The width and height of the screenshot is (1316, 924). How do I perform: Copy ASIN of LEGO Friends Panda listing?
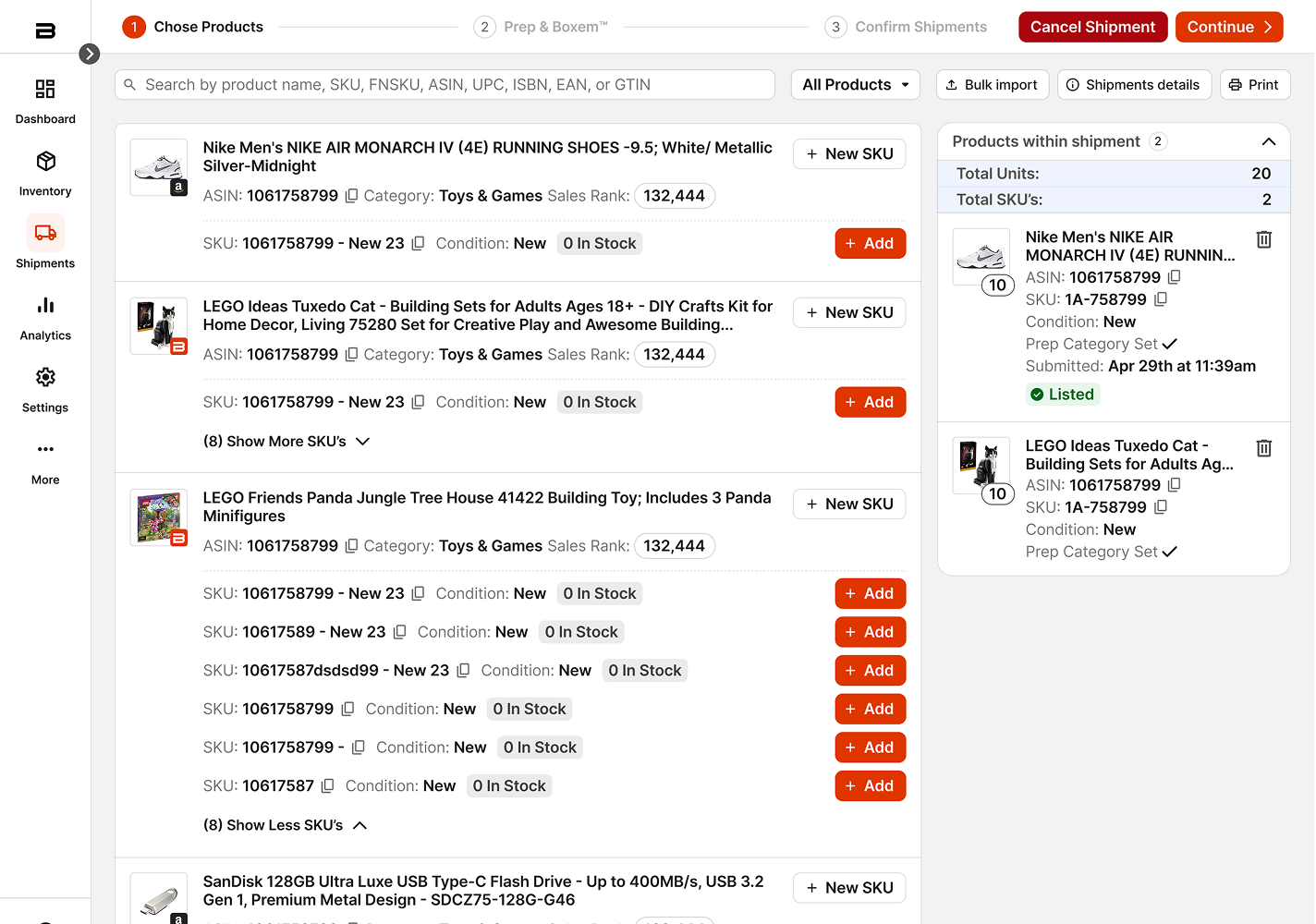click(x=351, y=546)
